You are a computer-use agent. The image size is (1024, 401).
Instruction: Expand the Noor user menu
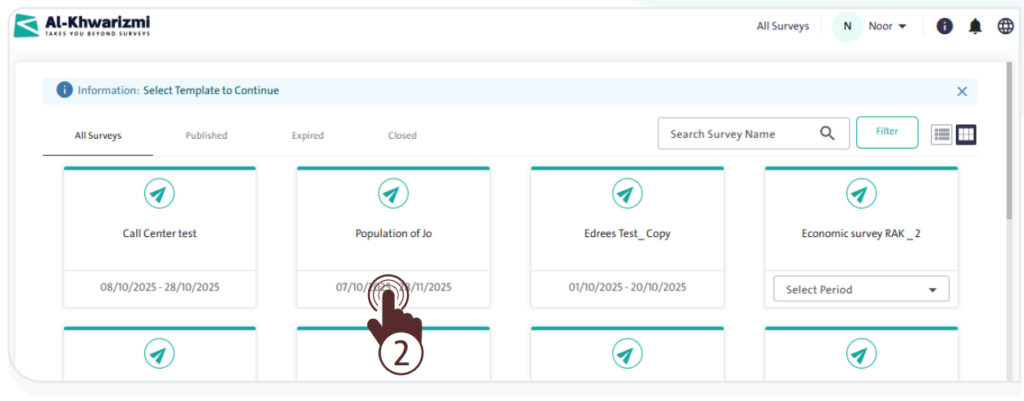[887, 27]
